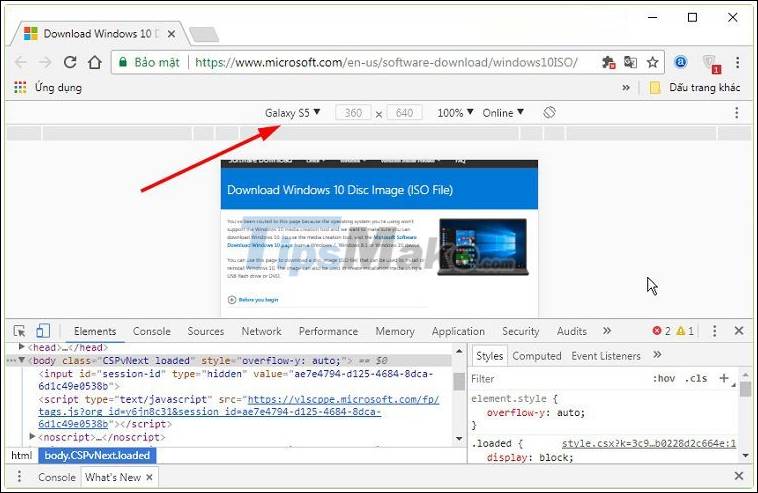This screenshot has width=758, height=493.
Task: Click the styles Filter field
Action: (x=556, y=378)
